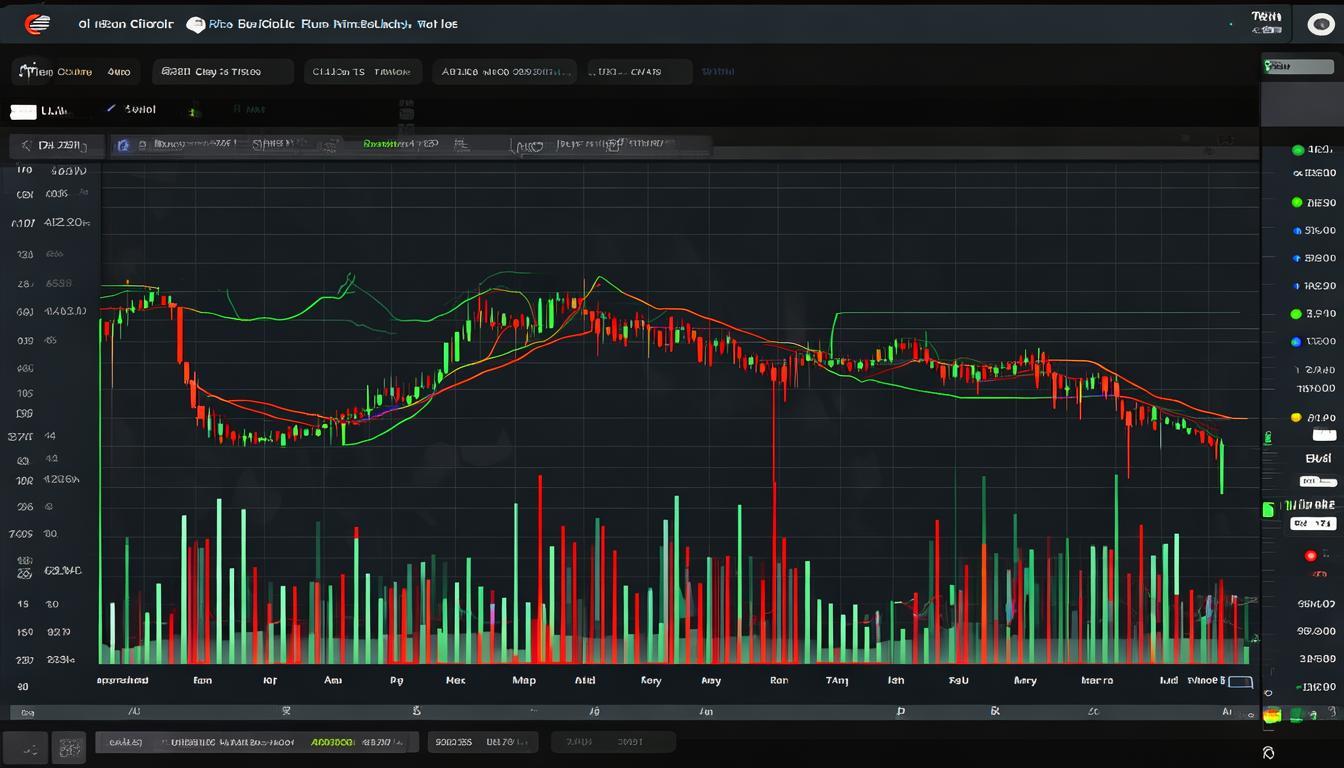Click the pen icon beside the white rectangle
Screen dimensions: 1344x768
coord(110,108)
